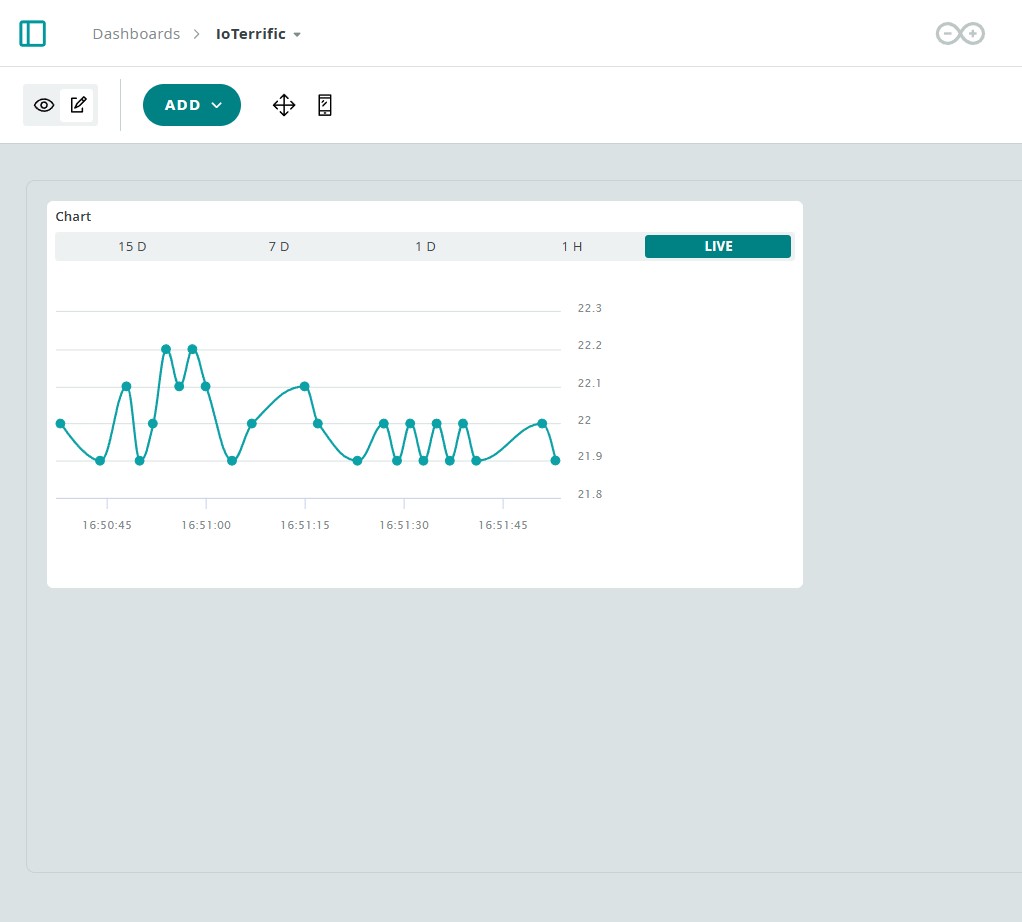Switch to view mode eye icon
The image size is (1022, 922).
pos(44,105)
